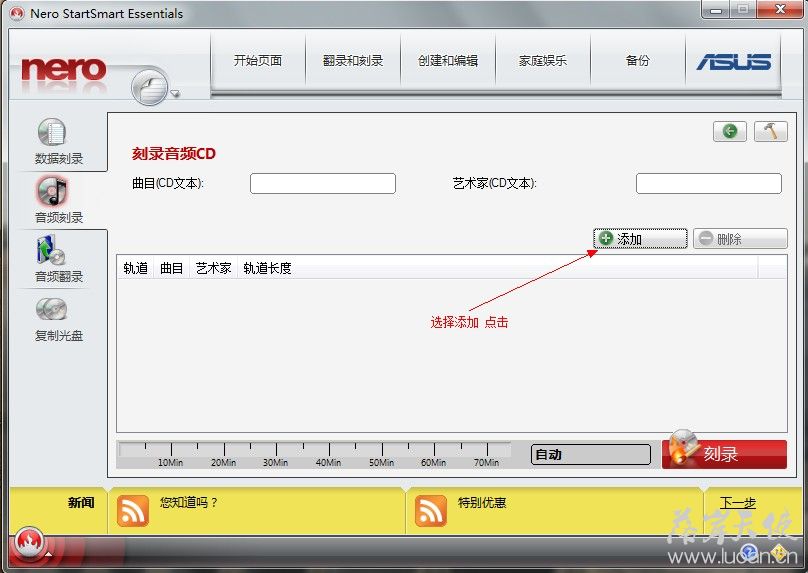Start burning with the red 刻录 button
Screen dimensions: 808x573
(725, 454)
